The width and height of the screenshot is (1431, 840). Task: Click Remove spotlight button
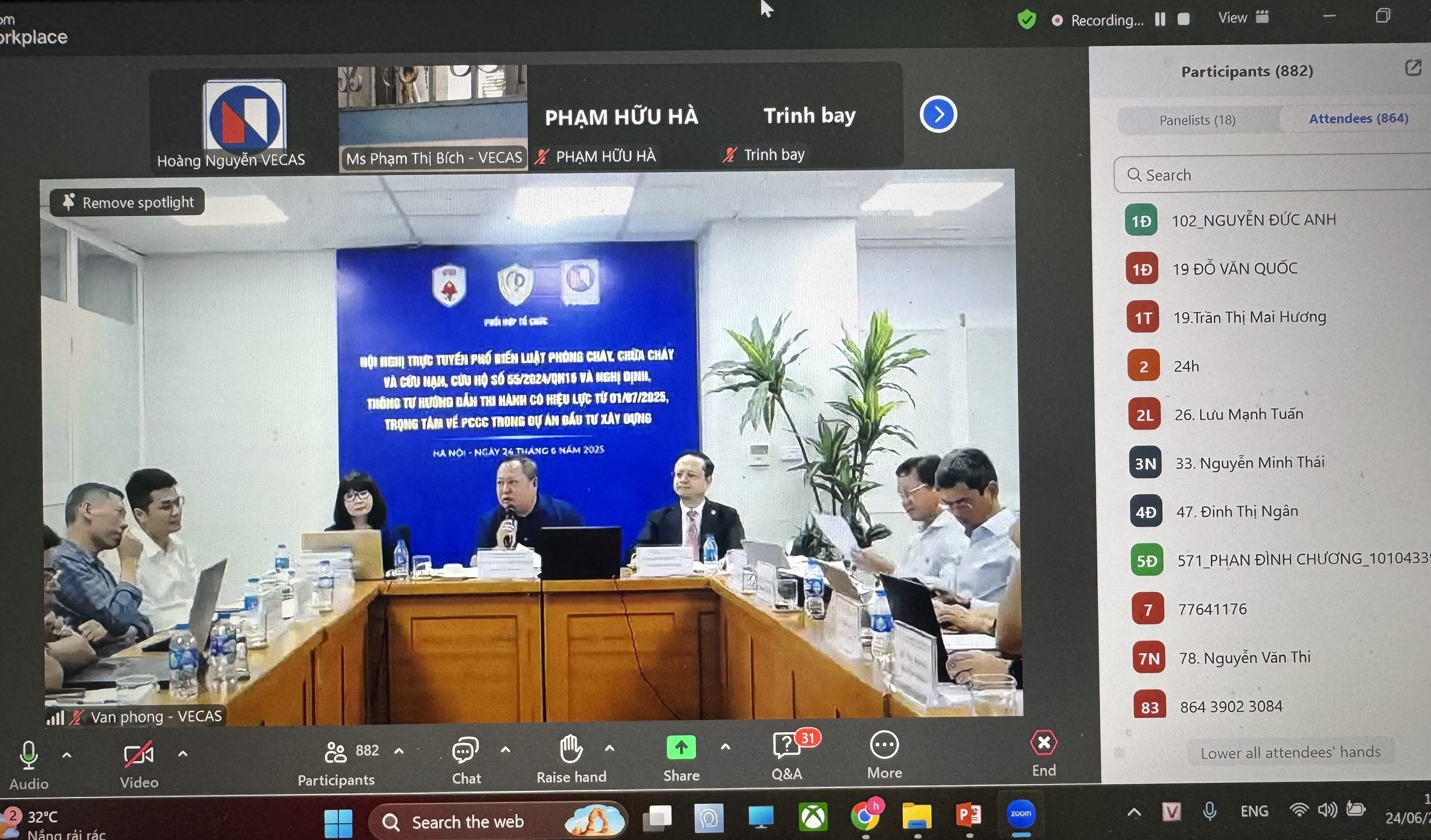click(x=127, y=202)
